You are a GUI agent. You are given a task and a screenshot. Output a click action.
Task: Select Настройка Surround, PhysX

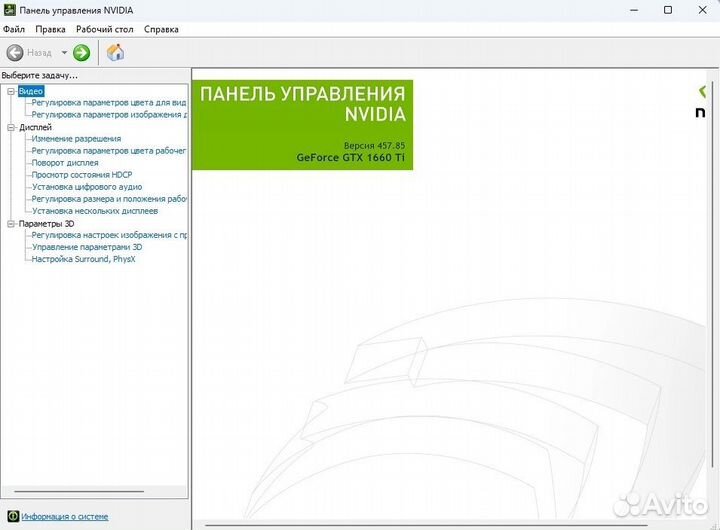click(83, 259)
